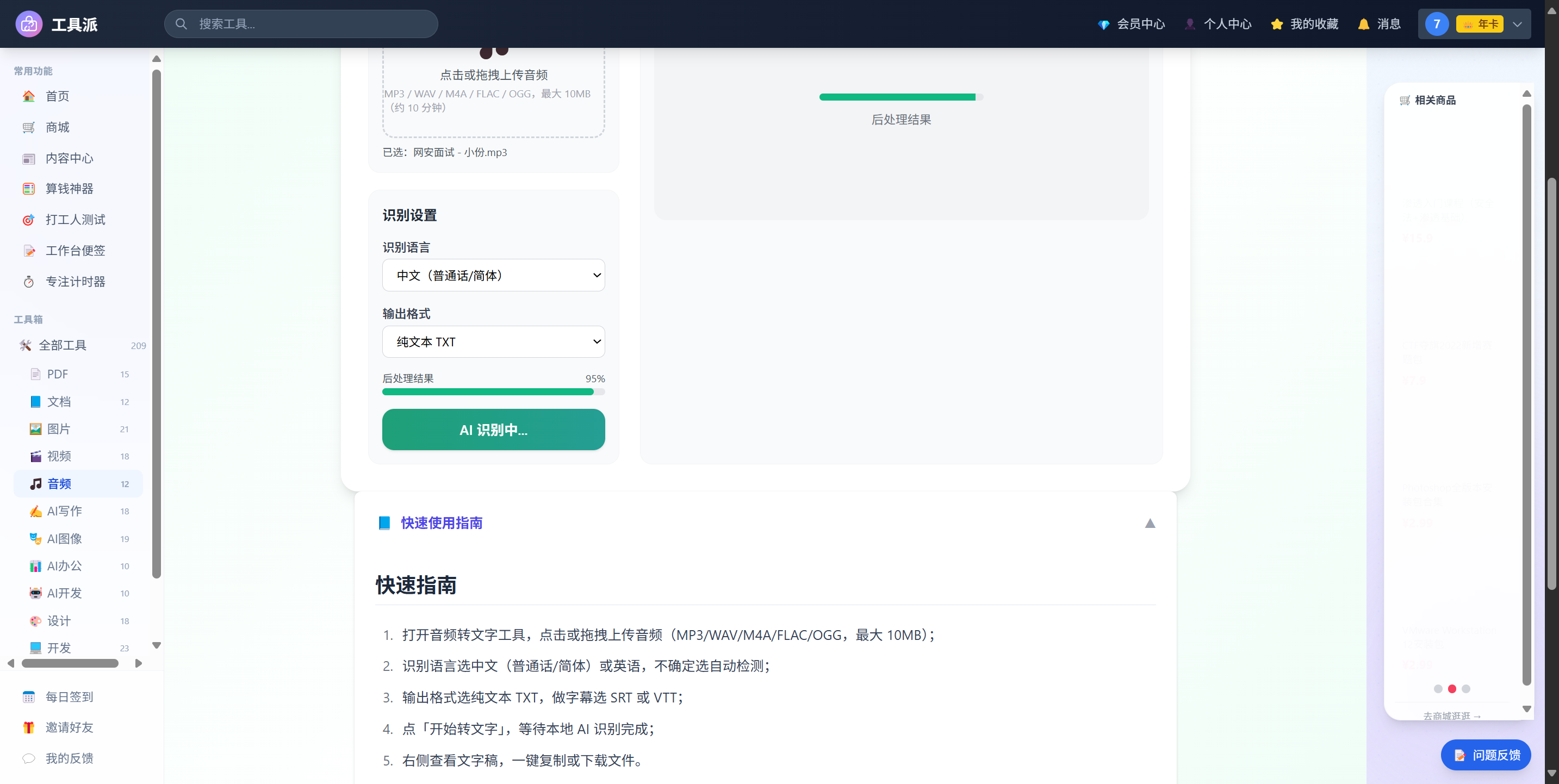
Task: Click the 文档 blue book icon
Action: (x=36, y=402)
